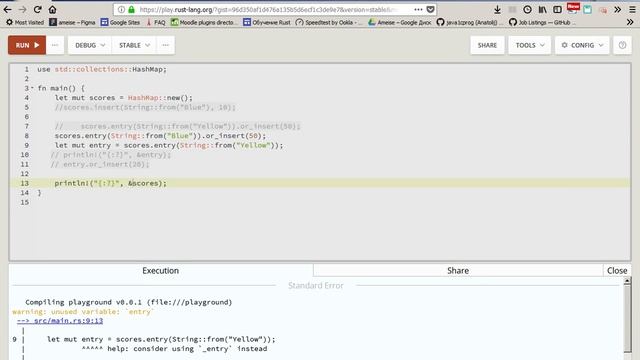Close the output panel
Viewport: 640px width, 360px height.
617,271
